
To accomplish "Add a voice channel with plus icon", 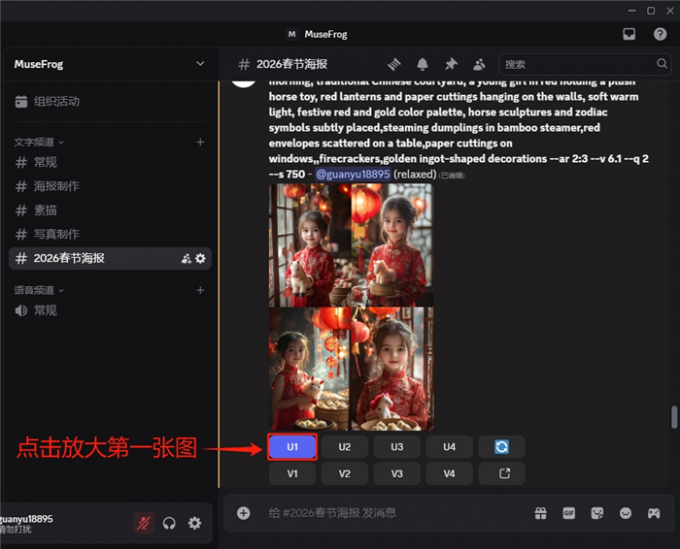I will tap(200, 290).
